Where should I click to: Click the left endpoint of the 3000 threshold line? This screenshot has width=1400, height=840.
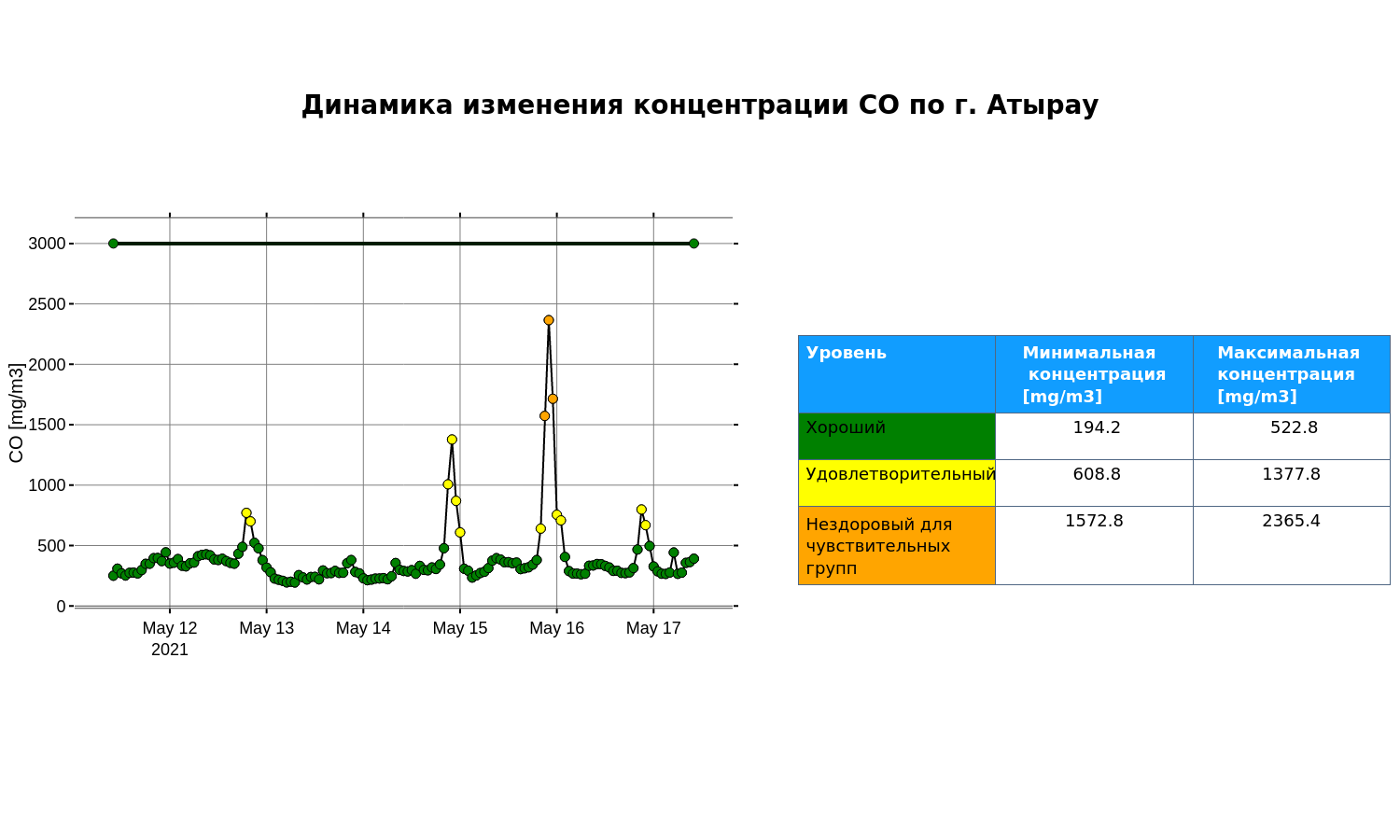coord(113,244)
